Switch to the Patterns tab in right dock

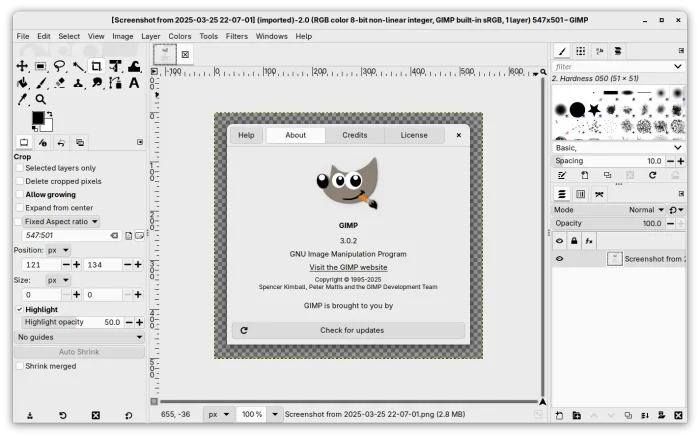pyautogui.click(x=580, y=51)
